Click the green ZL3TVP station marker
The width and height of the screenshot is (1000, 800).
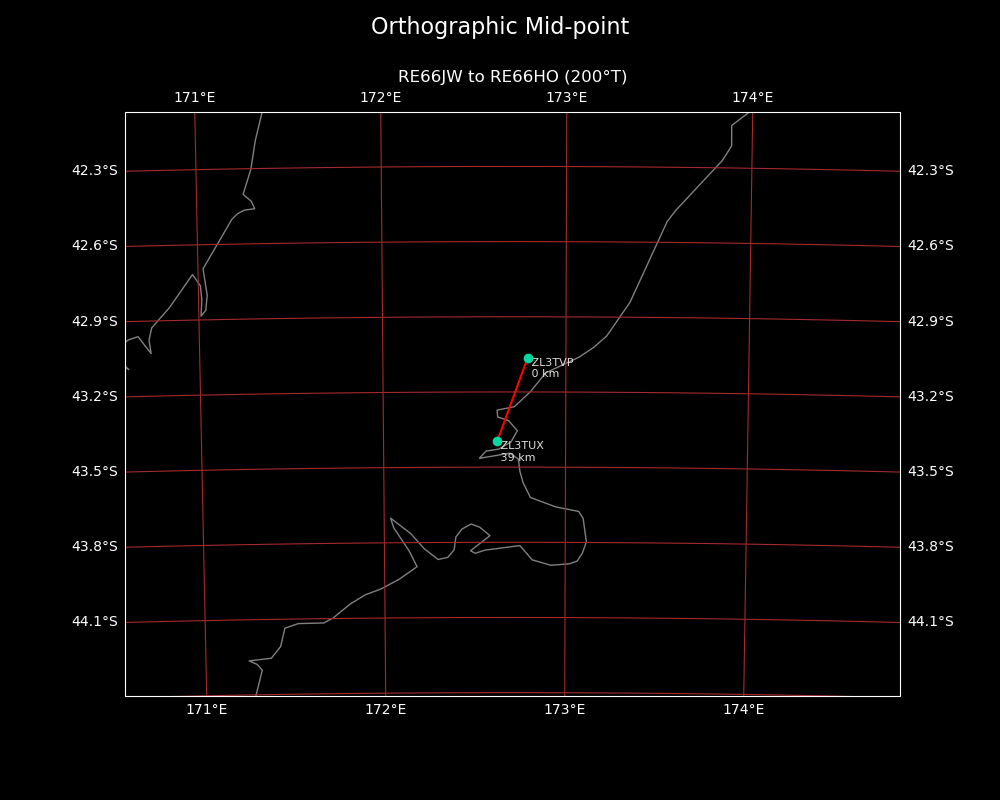[x=528, y=358]
